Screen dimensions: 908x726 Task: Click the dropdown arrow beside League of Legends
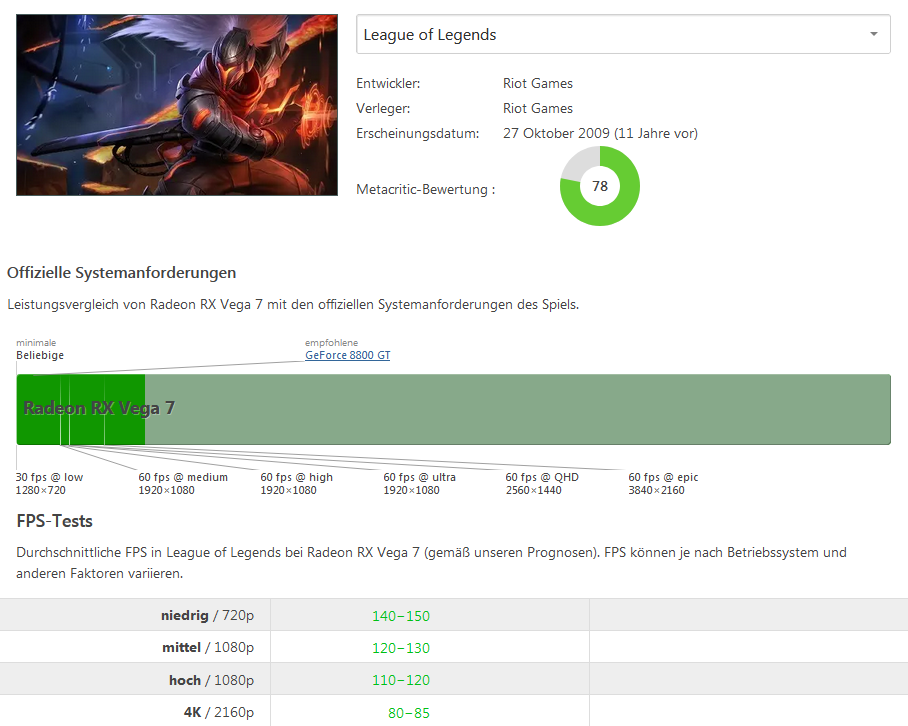click(874, 34)
